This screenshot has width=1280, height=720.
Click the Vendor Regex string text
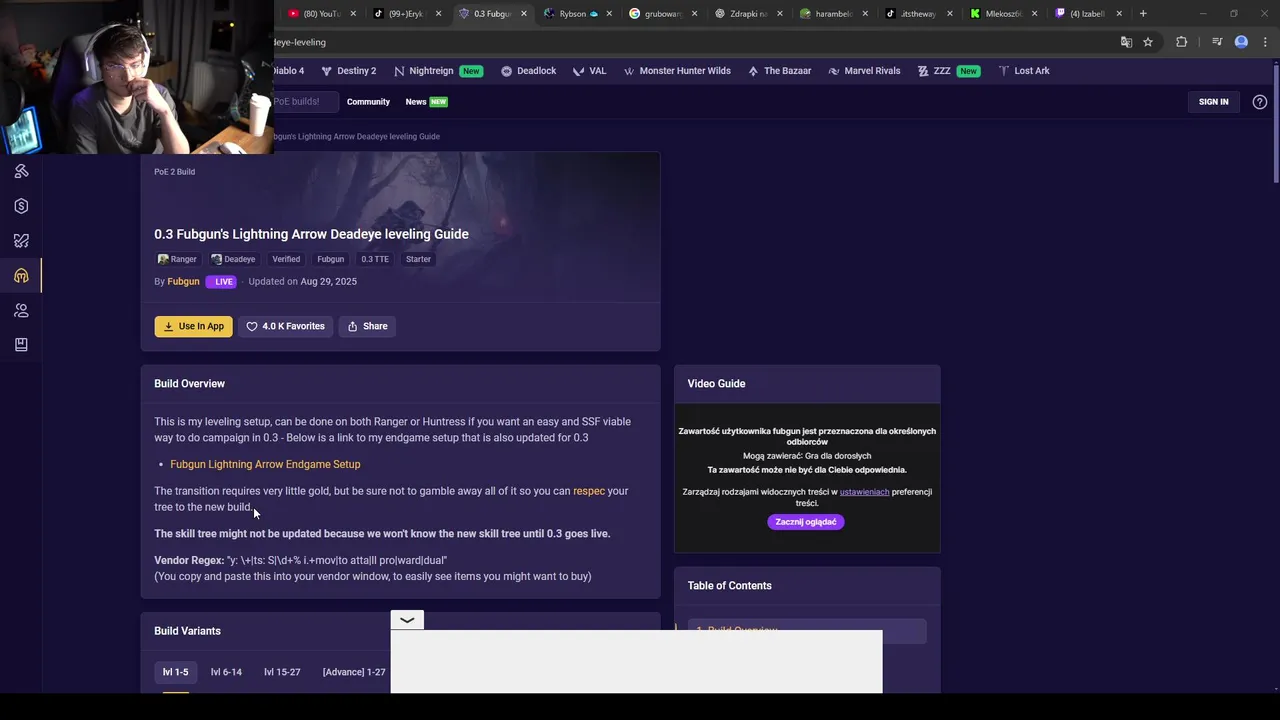(x=336, y=560)
